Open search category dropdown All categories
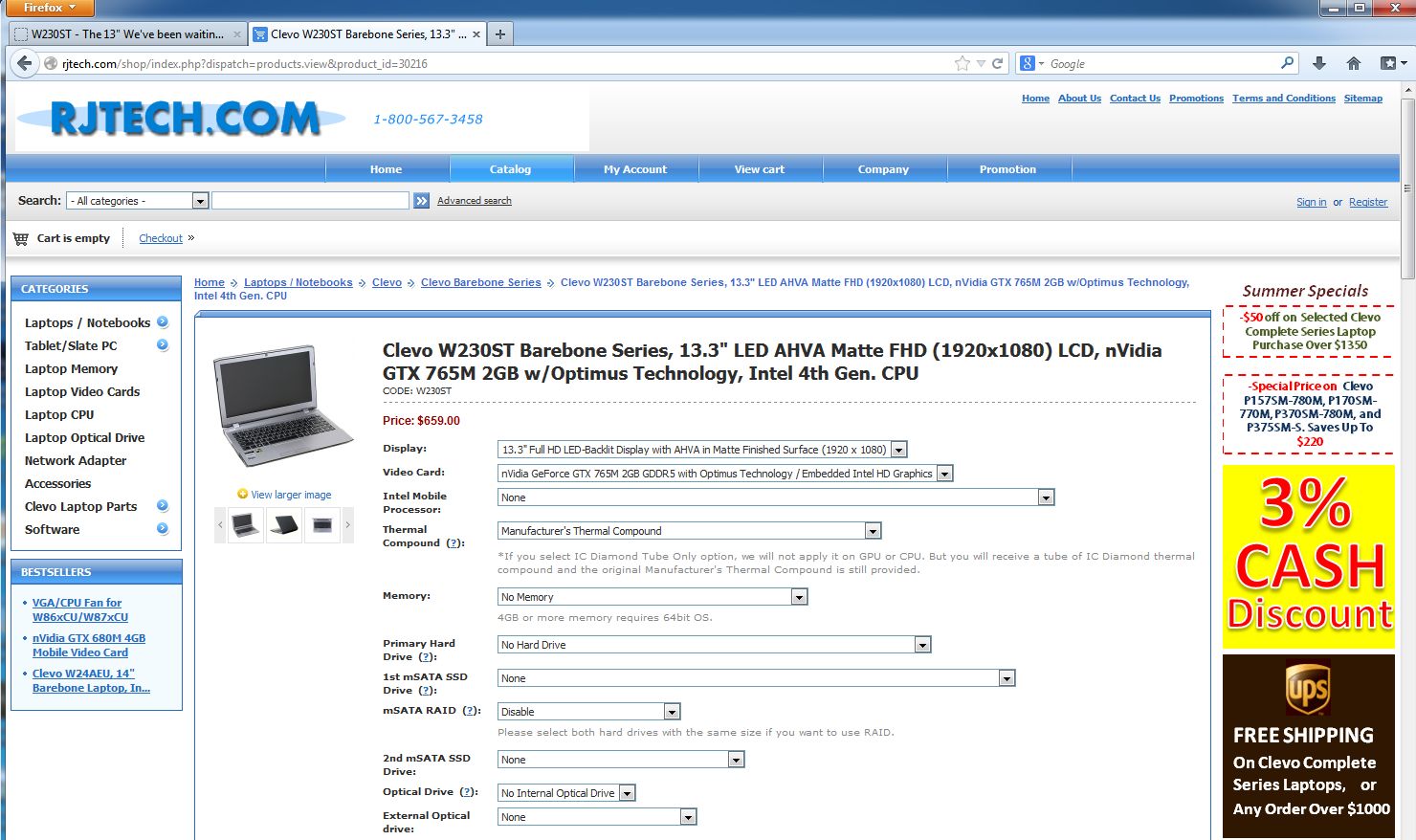Viewport: 1416px width, 840px height. tap(138, 201)
